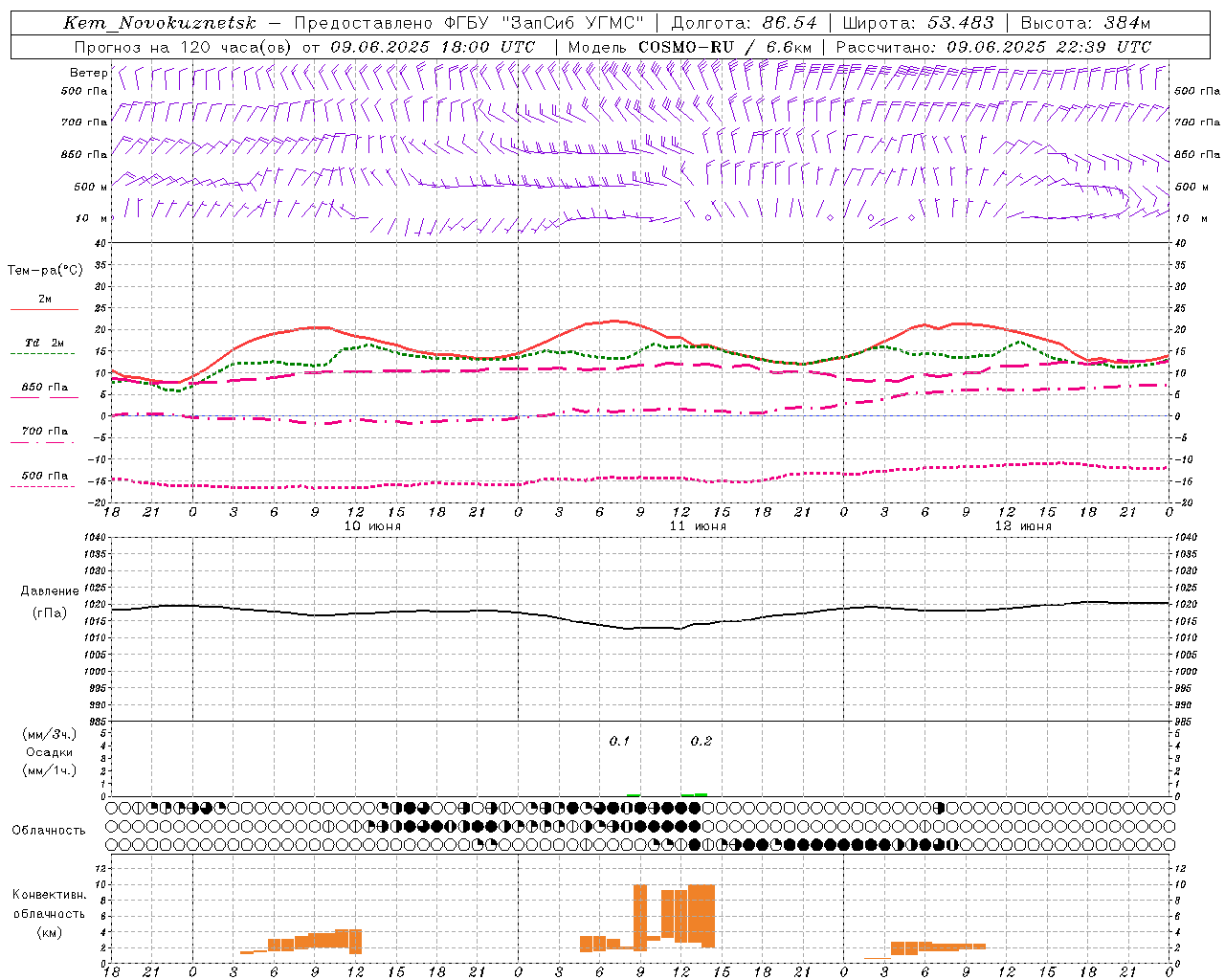Click the 2м temperature legend entry
The image size is (1225, 980).
coord(44,300)
